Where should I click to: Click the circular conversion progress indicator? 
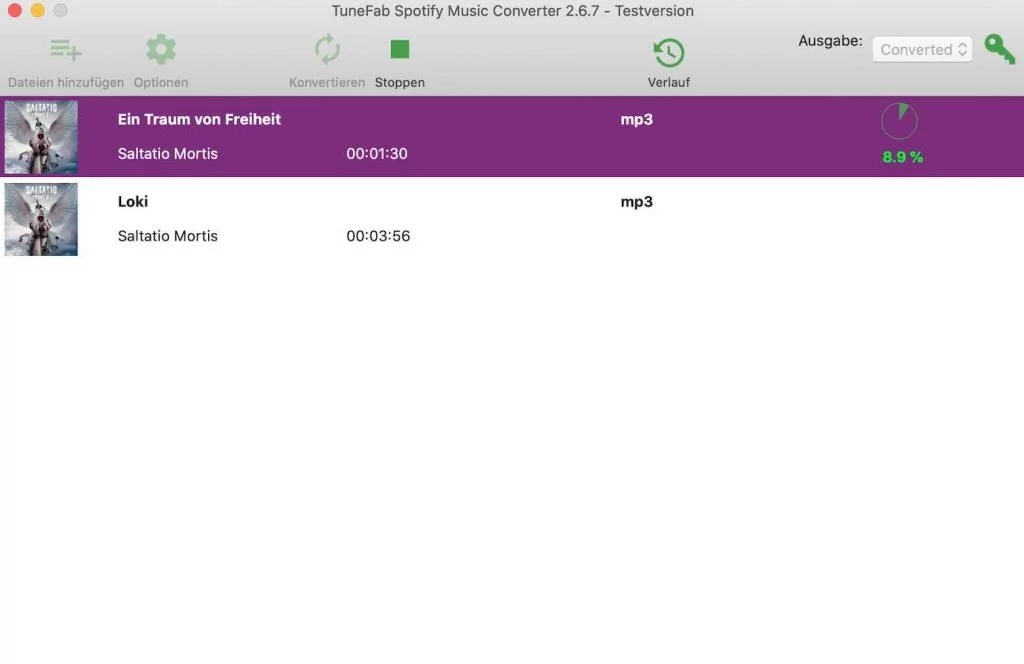(x=899, y=121)
